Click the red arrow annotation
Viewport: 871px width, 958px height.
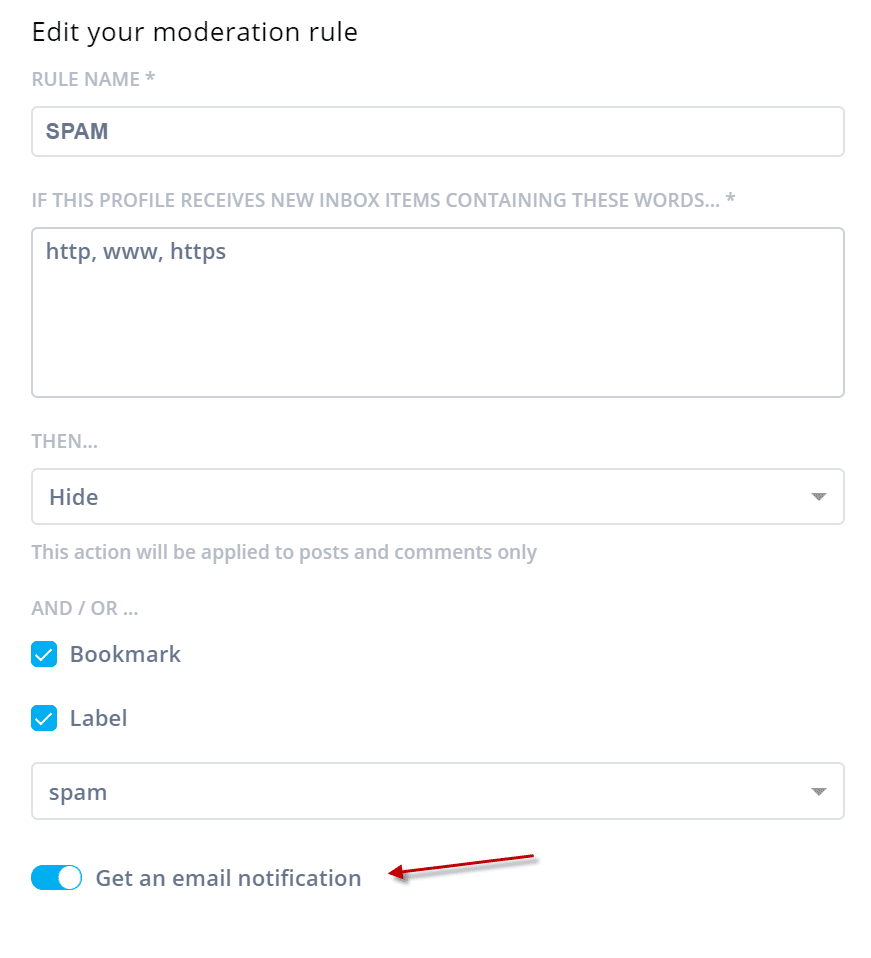coord(462,867)
